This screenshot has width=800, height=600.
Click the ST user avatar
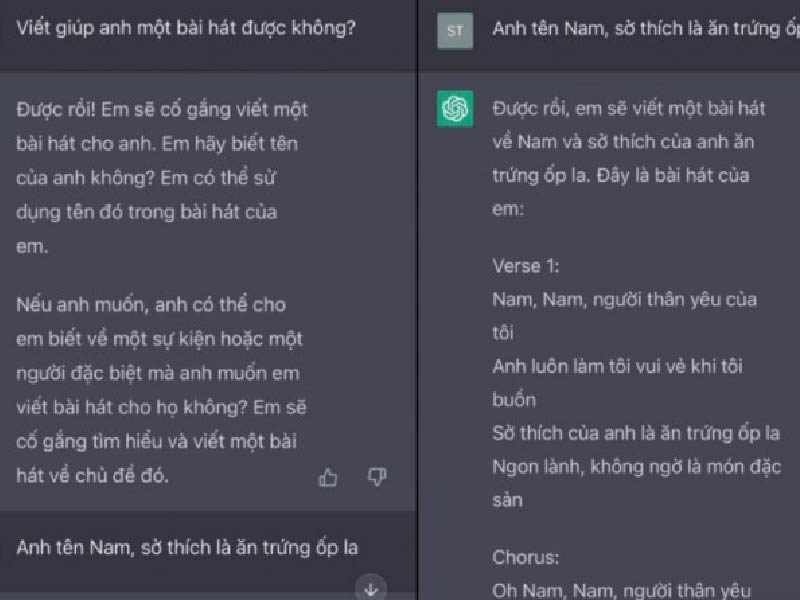[455, 30]
